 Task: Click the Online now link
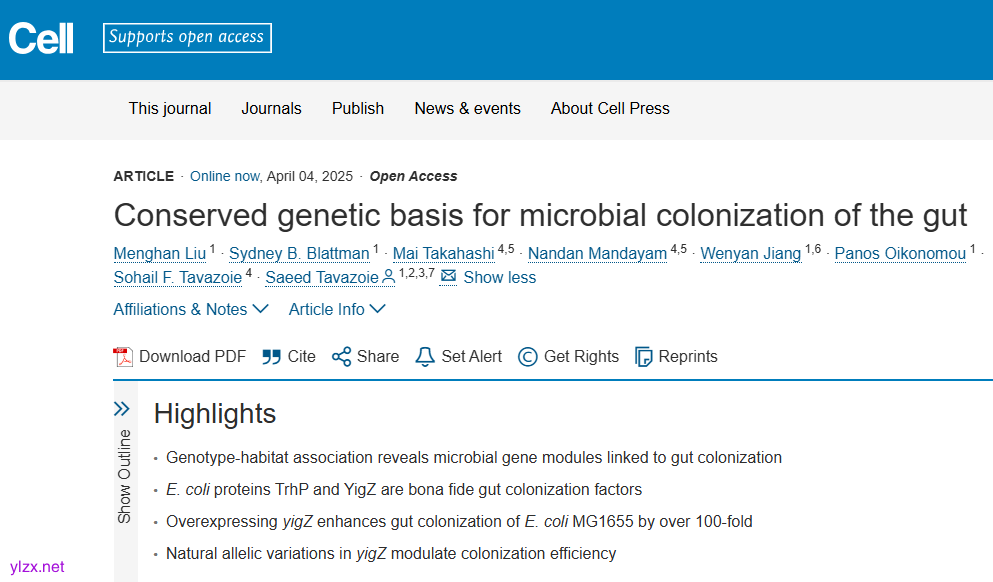(224, 177)
